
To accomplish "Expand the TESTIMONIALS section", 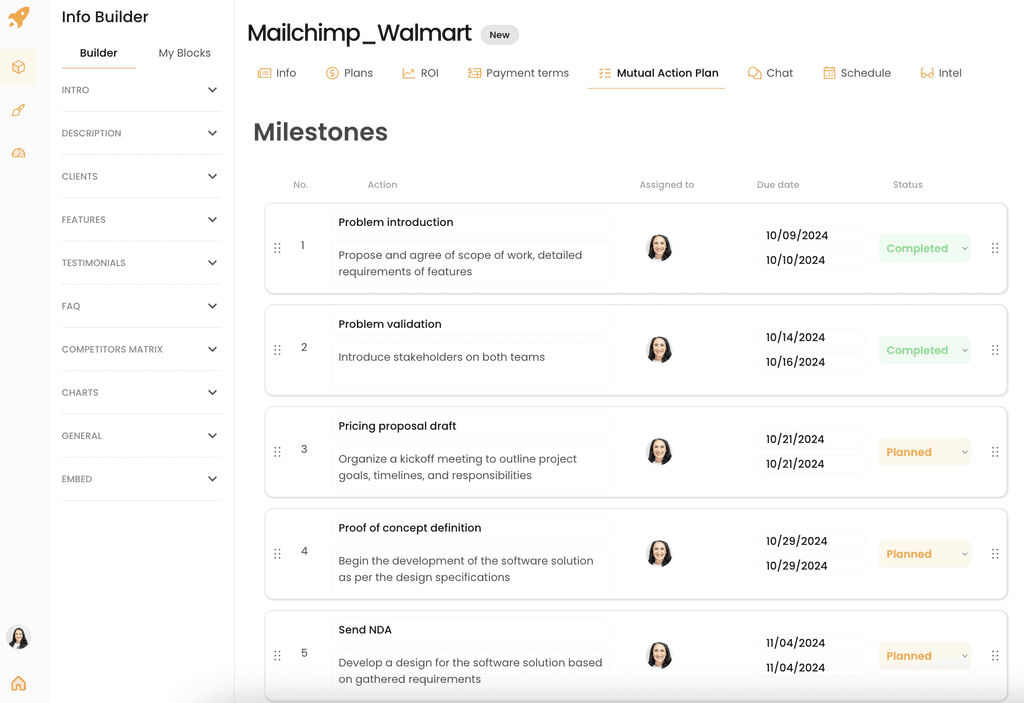I will click(x=141, y=263).
